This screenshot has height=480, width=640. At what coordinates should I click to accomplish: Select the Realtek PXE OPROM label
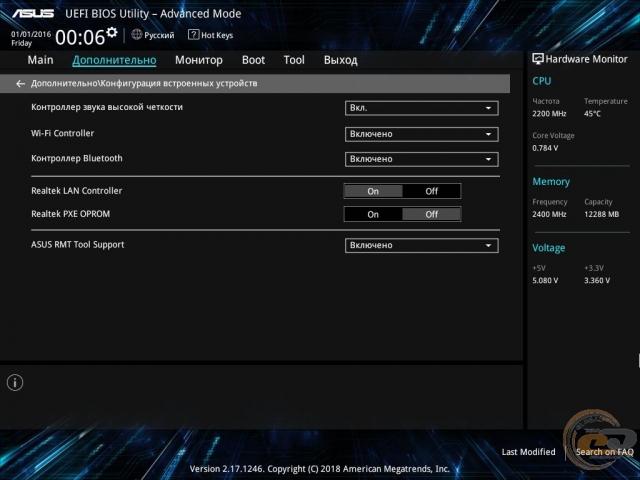point(71,214)
